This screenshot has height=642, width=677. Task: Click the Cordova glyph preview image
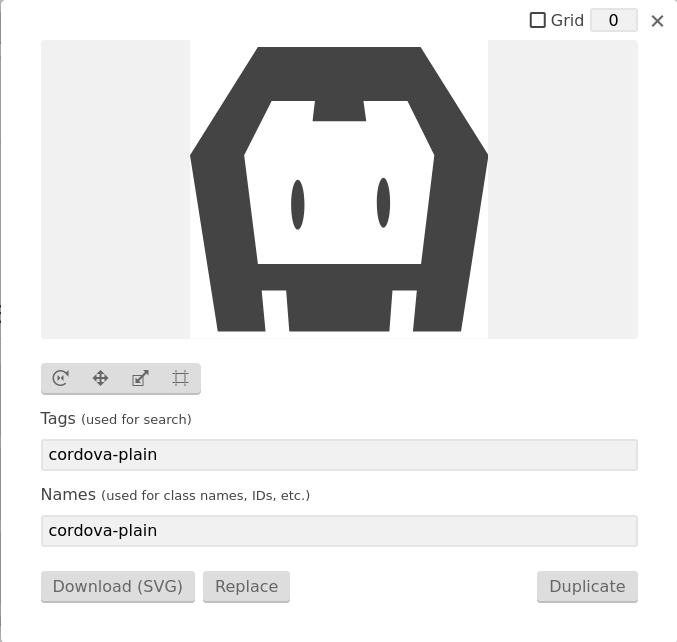click(x=339, y=189)
